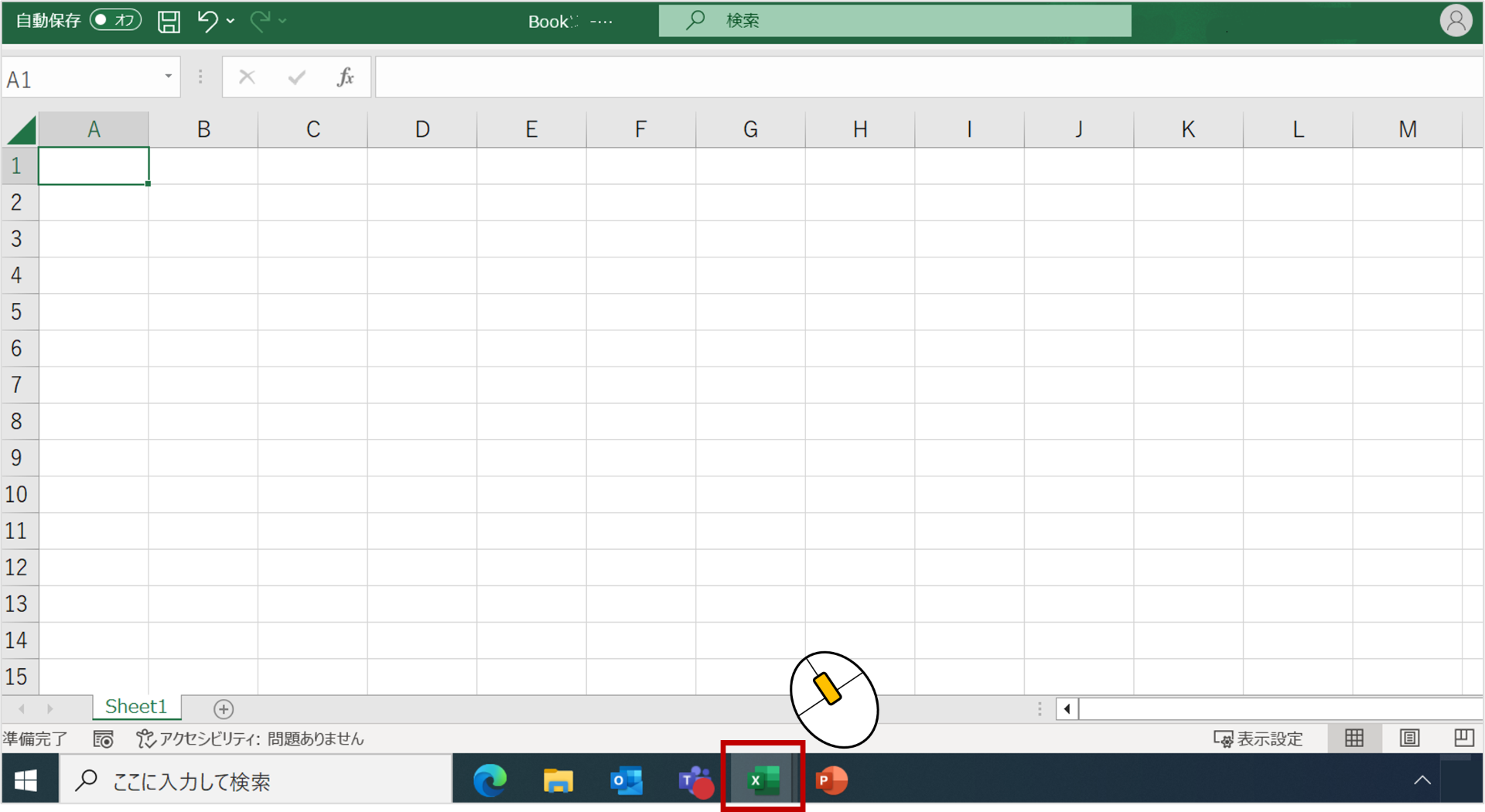Toggle the AutoSave switch
Image resolution: width=1485 pixels, height=812 pixels.
[115, 20]
